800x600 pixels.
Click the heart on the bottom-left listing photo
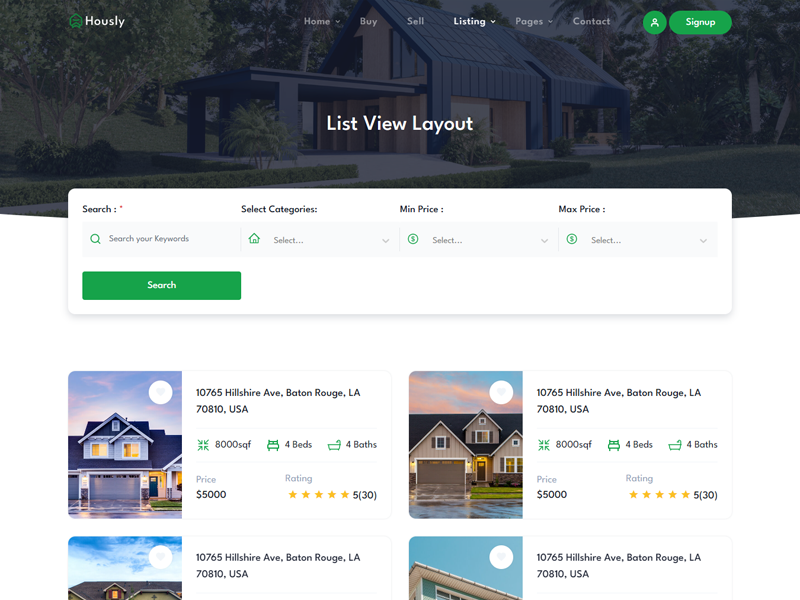pyautogui.click(x=161, y=557)
